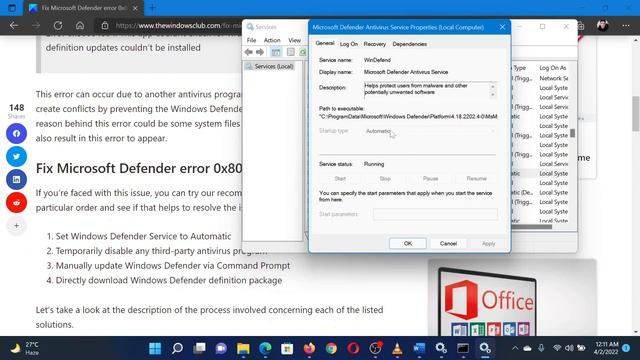Screen dimensions: 640x360
Task: Open a new browser tab
Action: click(153, 8)
